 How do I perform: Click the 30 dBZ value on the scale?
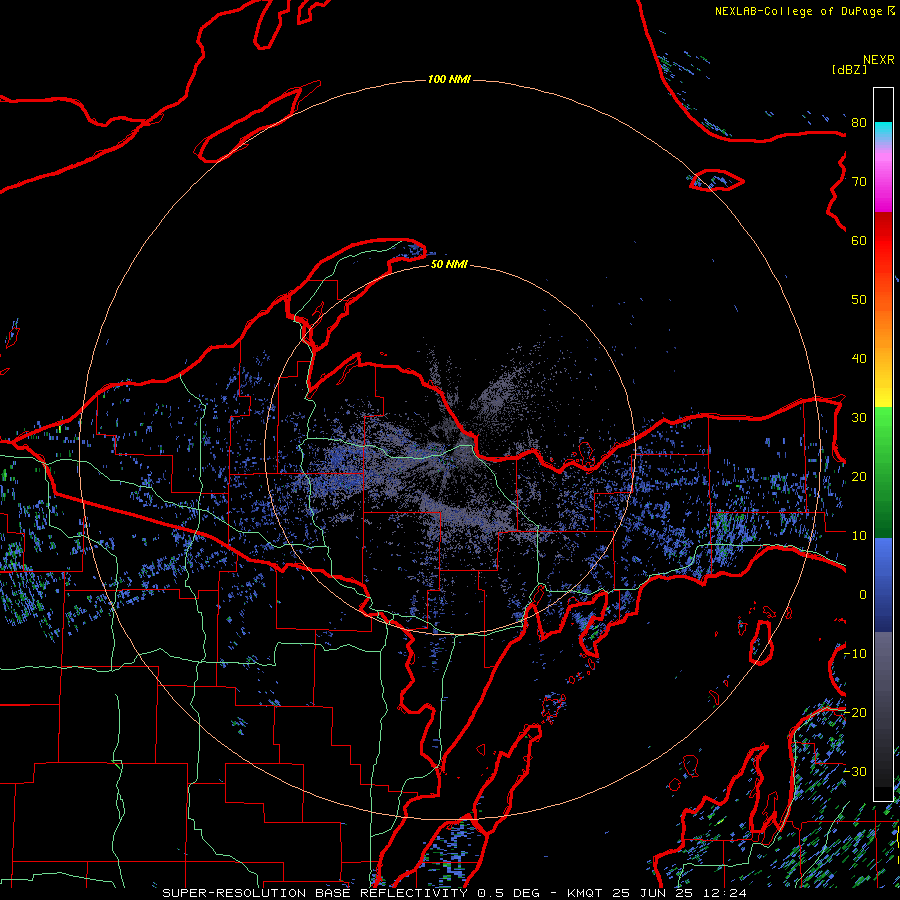coord(859,418)
